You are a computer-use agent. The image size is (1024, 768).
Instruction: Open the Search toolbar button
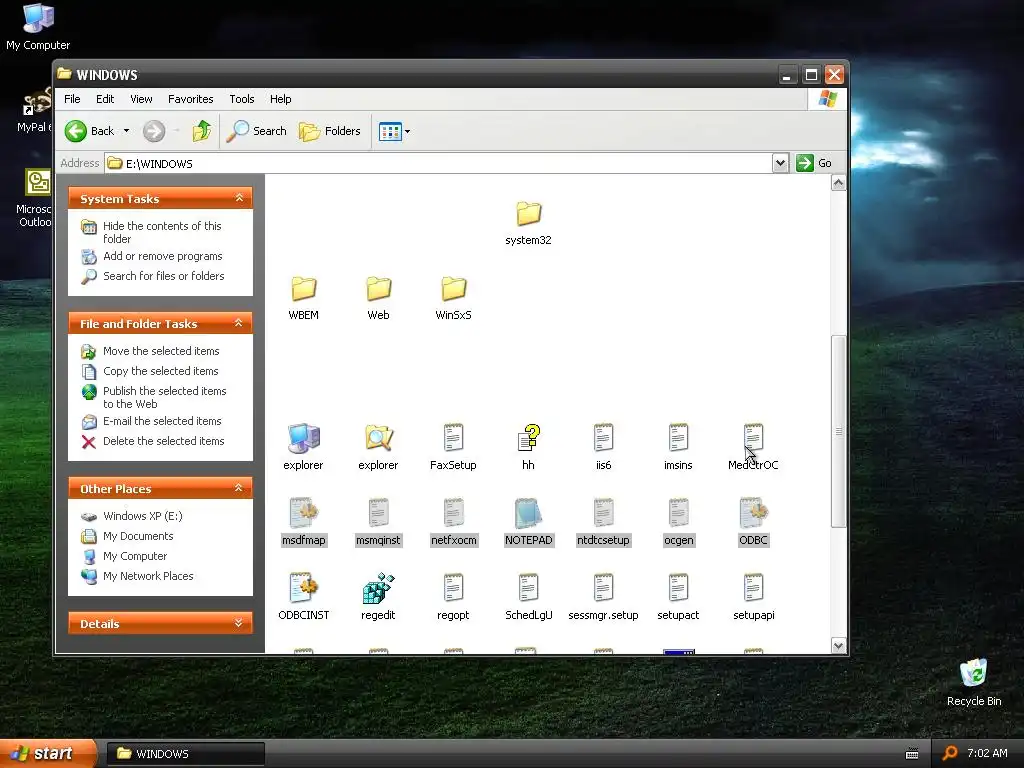click(257, 131)
